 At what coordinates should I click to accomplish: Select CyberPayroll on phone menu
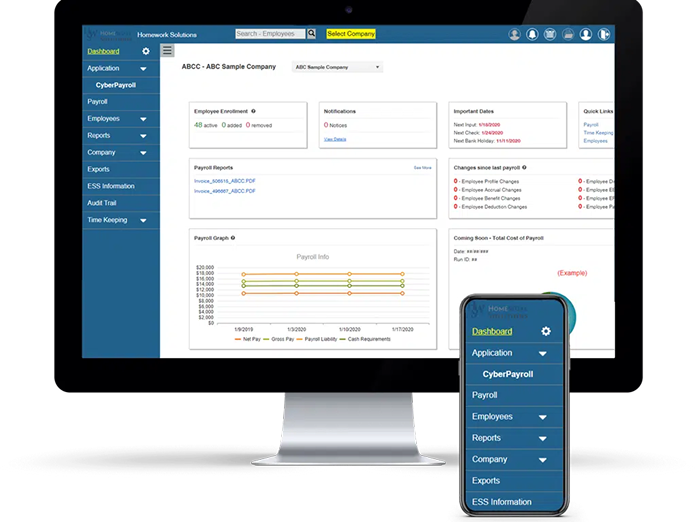[x=508, y=374]
